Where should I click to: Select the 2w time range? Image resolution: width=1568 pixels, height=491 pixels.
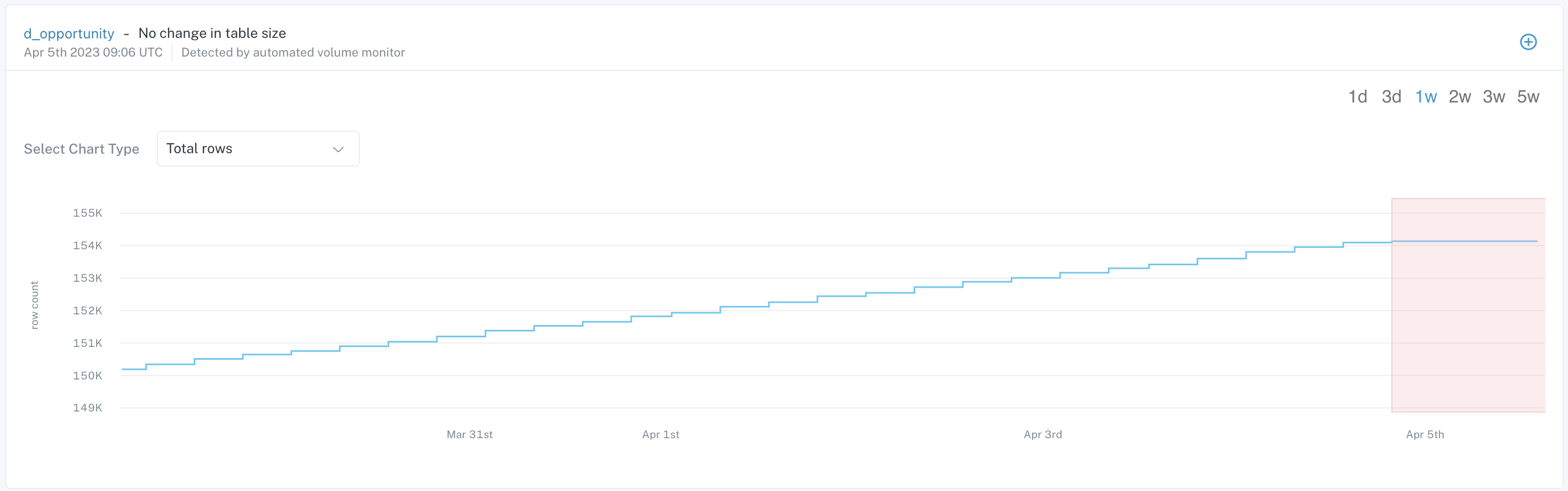pos(1460,97)
